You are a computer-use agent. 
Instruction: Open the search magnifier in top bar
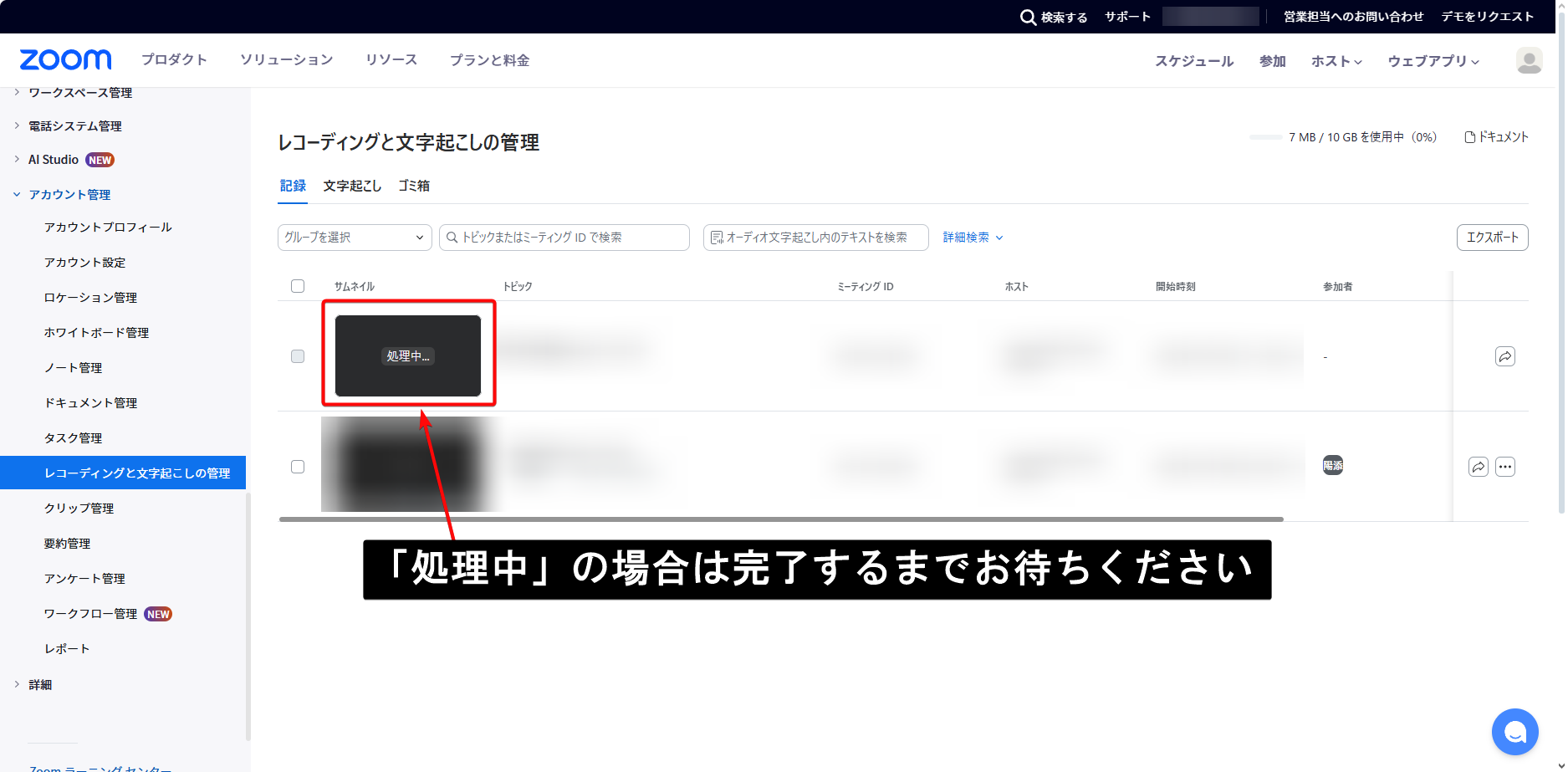pyautogui.click(x=1028, y=17)
